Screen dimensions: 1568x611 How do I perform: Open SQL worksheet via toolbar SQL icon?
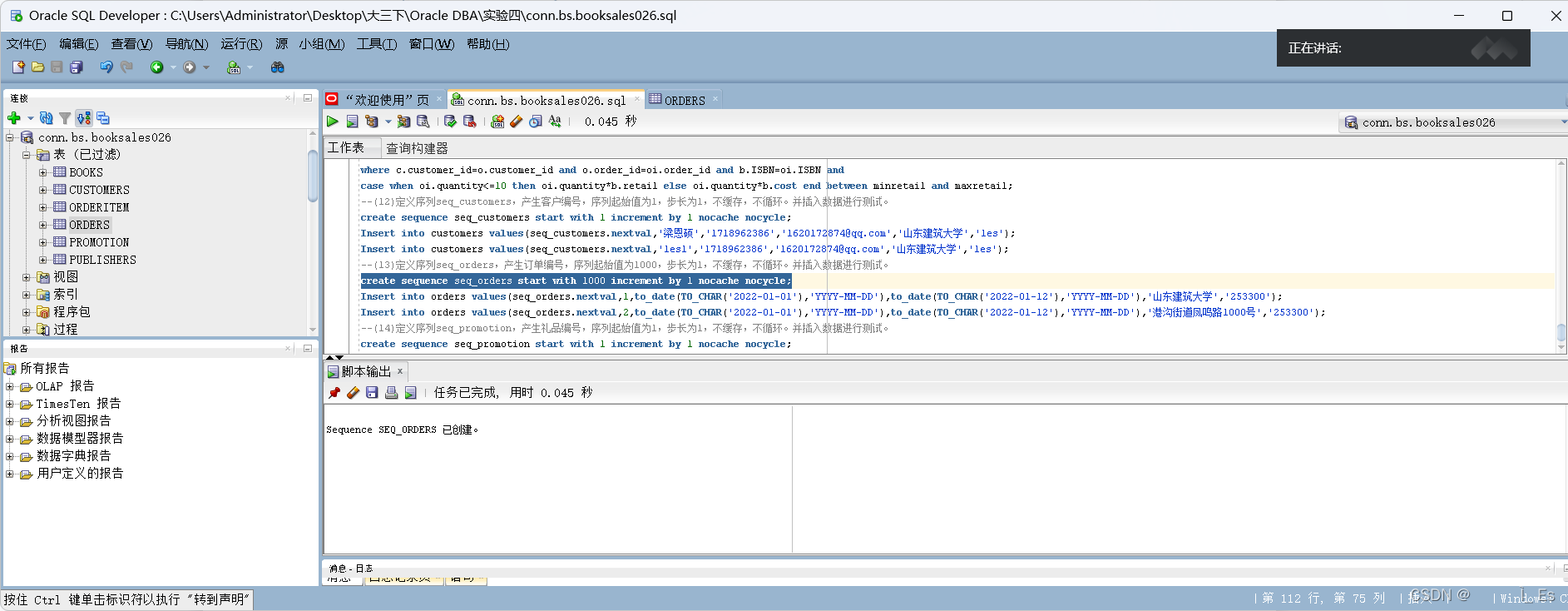pos(234,67)
